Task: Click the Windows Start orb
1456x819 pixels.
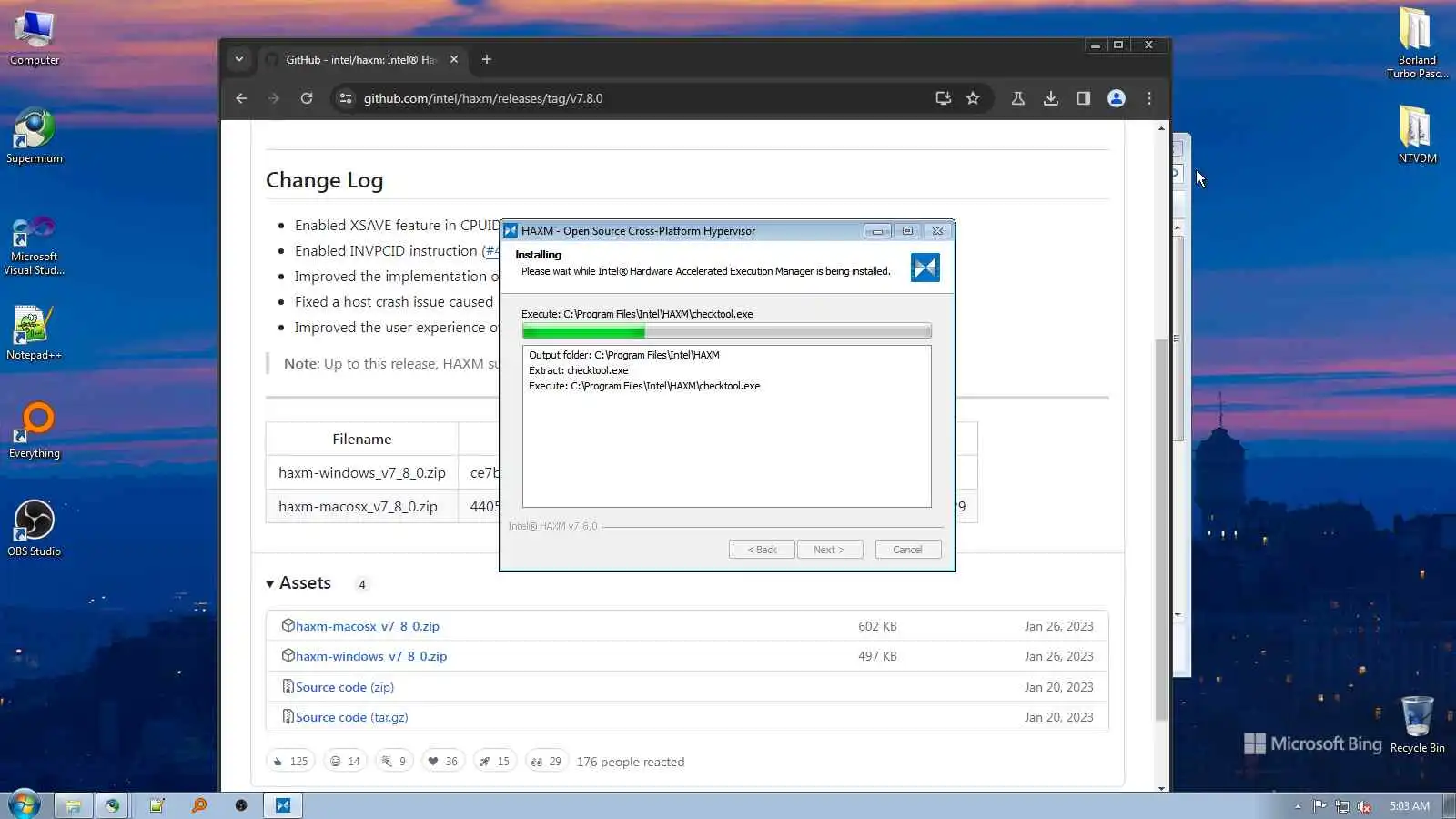Action: coord(25,804)
